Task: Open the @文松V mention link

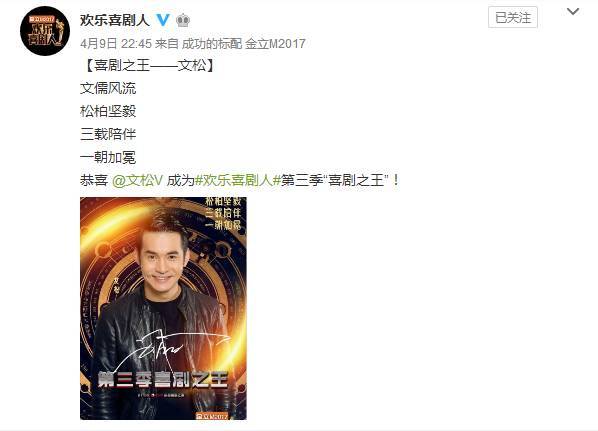Action: click(x=138, y=180)
